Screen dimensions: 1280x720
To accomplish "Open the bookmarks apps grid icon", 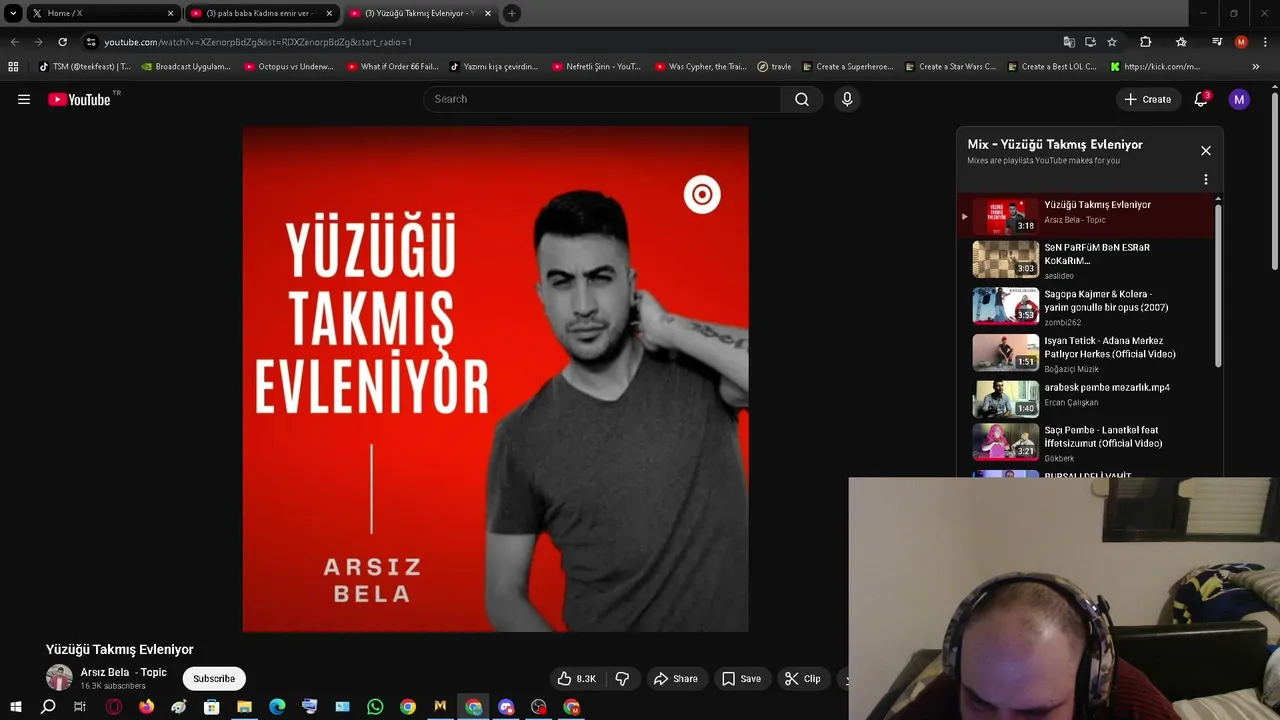I will [x=13, y=67].
